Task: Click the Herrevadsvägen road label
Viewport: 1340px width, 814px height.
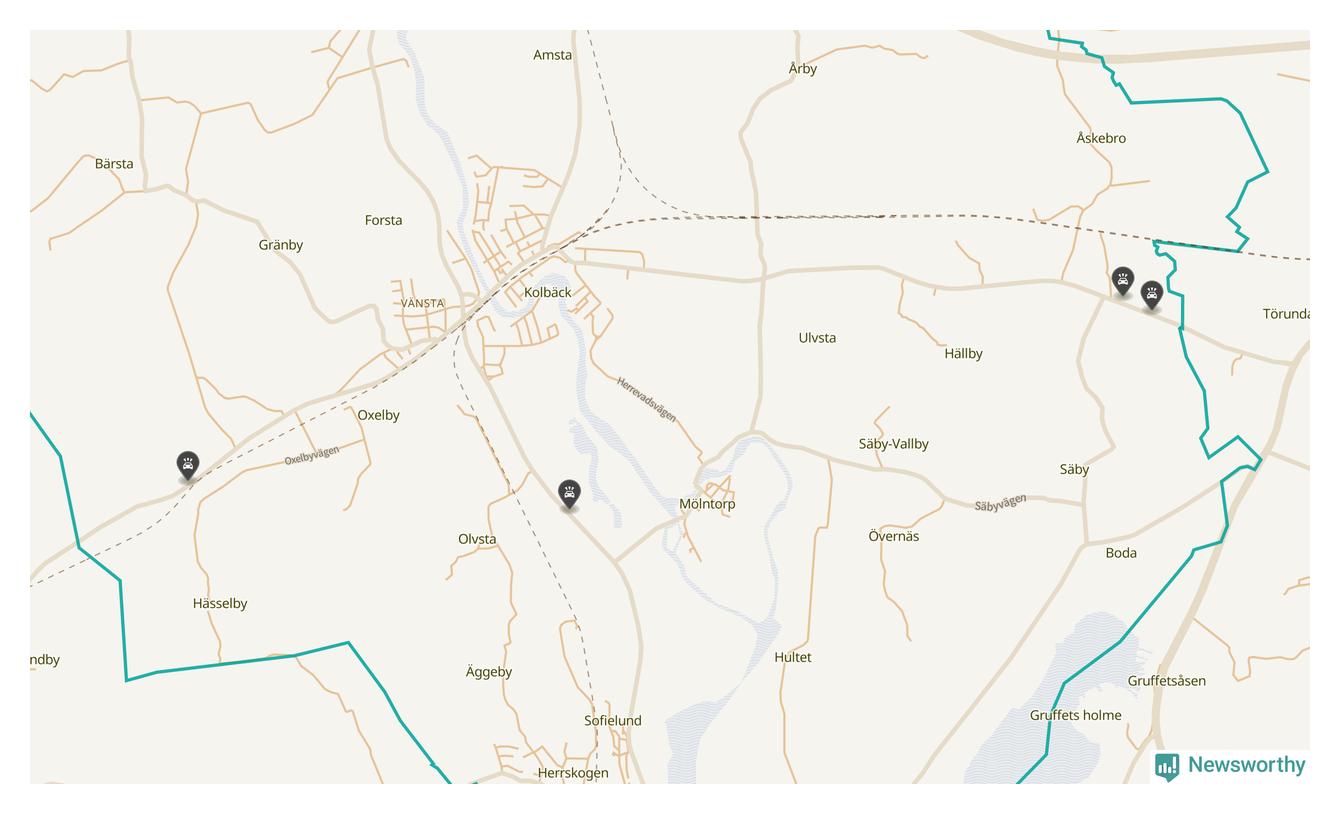Action: 646,399
